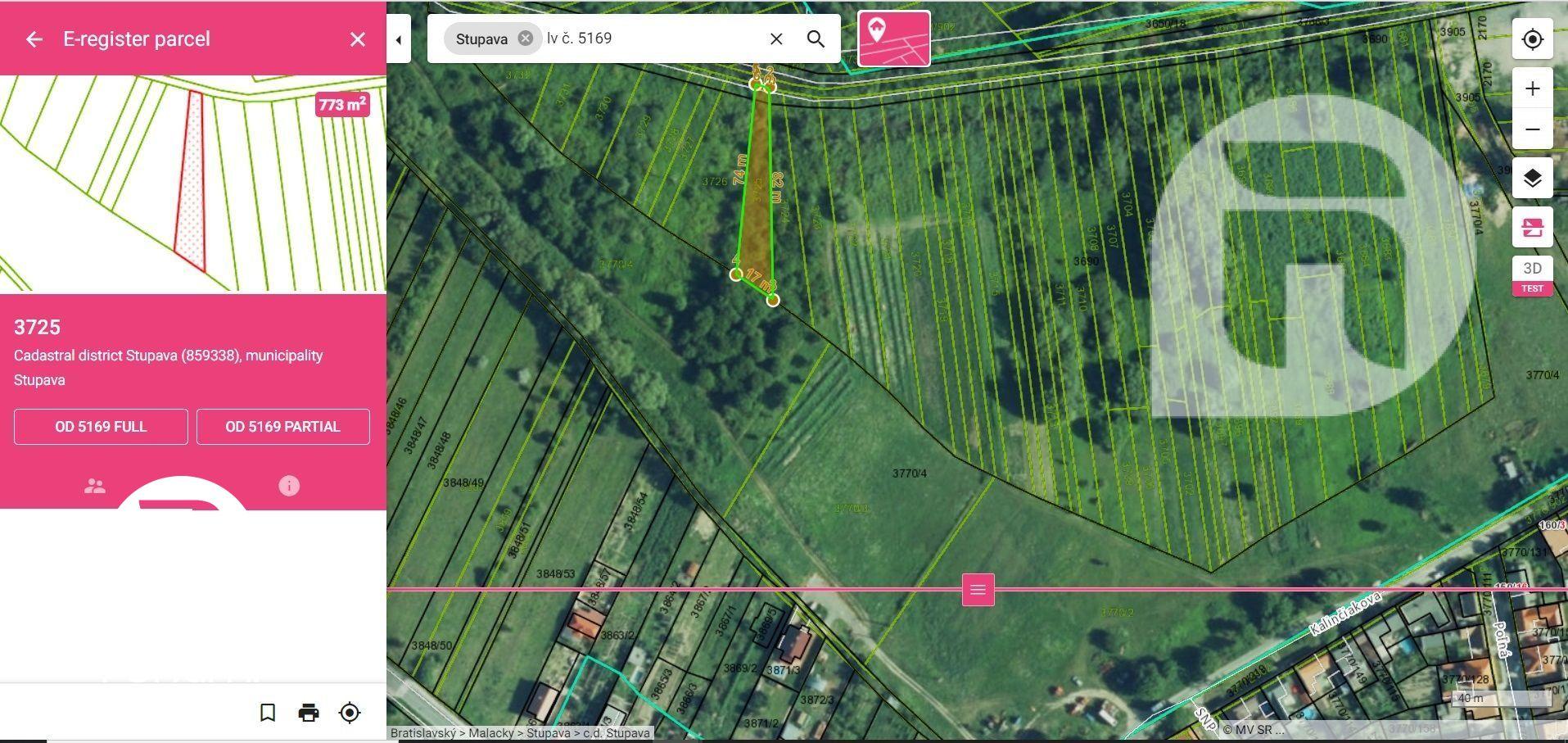Open OD 5169 FULL ownership document
Image resolution: width=1568 pixels, height=743 pixels.
click(101, 427)
